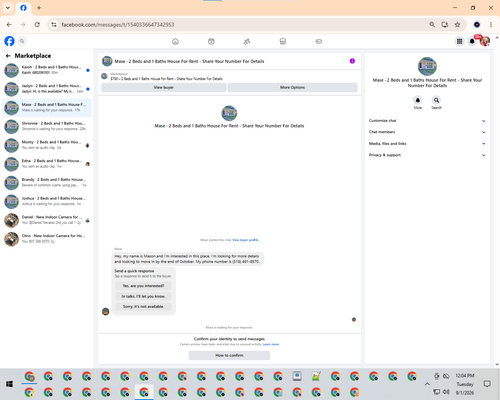This screenshot has width=500, height=400.
Task: Reload the page with the refresh icon
Action: click(x=37, y=25)
